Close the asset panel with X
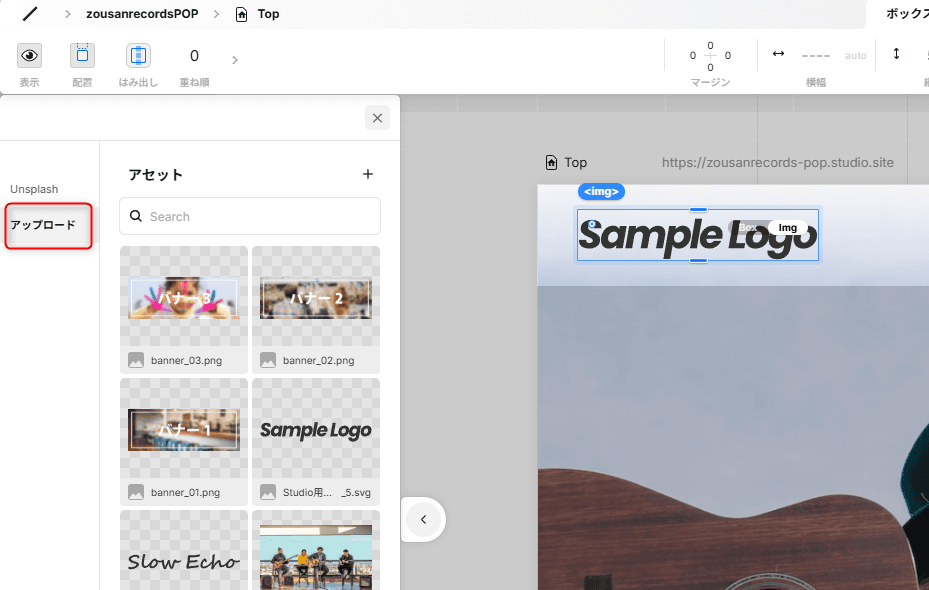This screenshot has width=929, height=590. 377,118
